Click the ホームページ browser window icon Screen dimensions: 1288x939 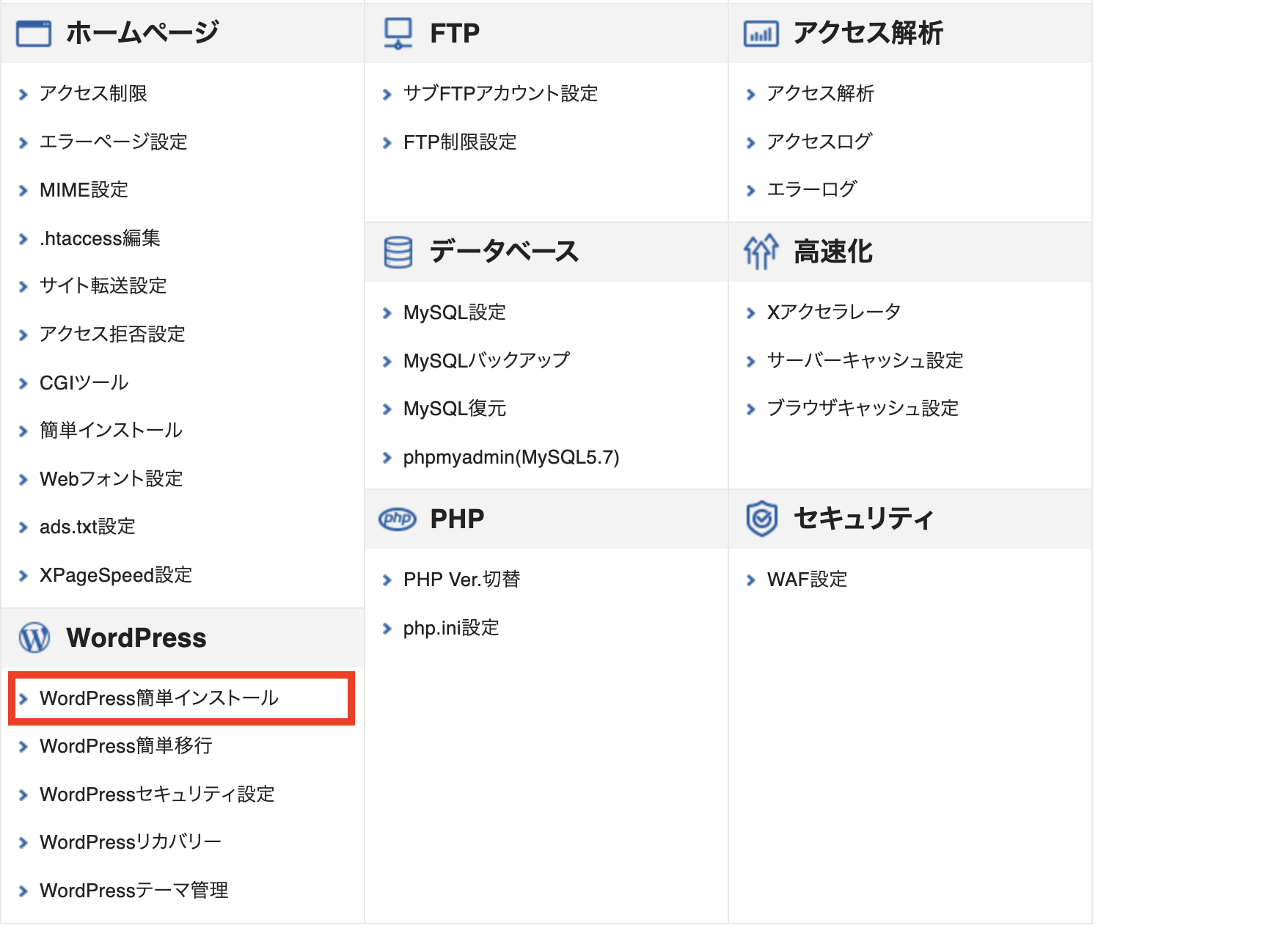point(34,34)
